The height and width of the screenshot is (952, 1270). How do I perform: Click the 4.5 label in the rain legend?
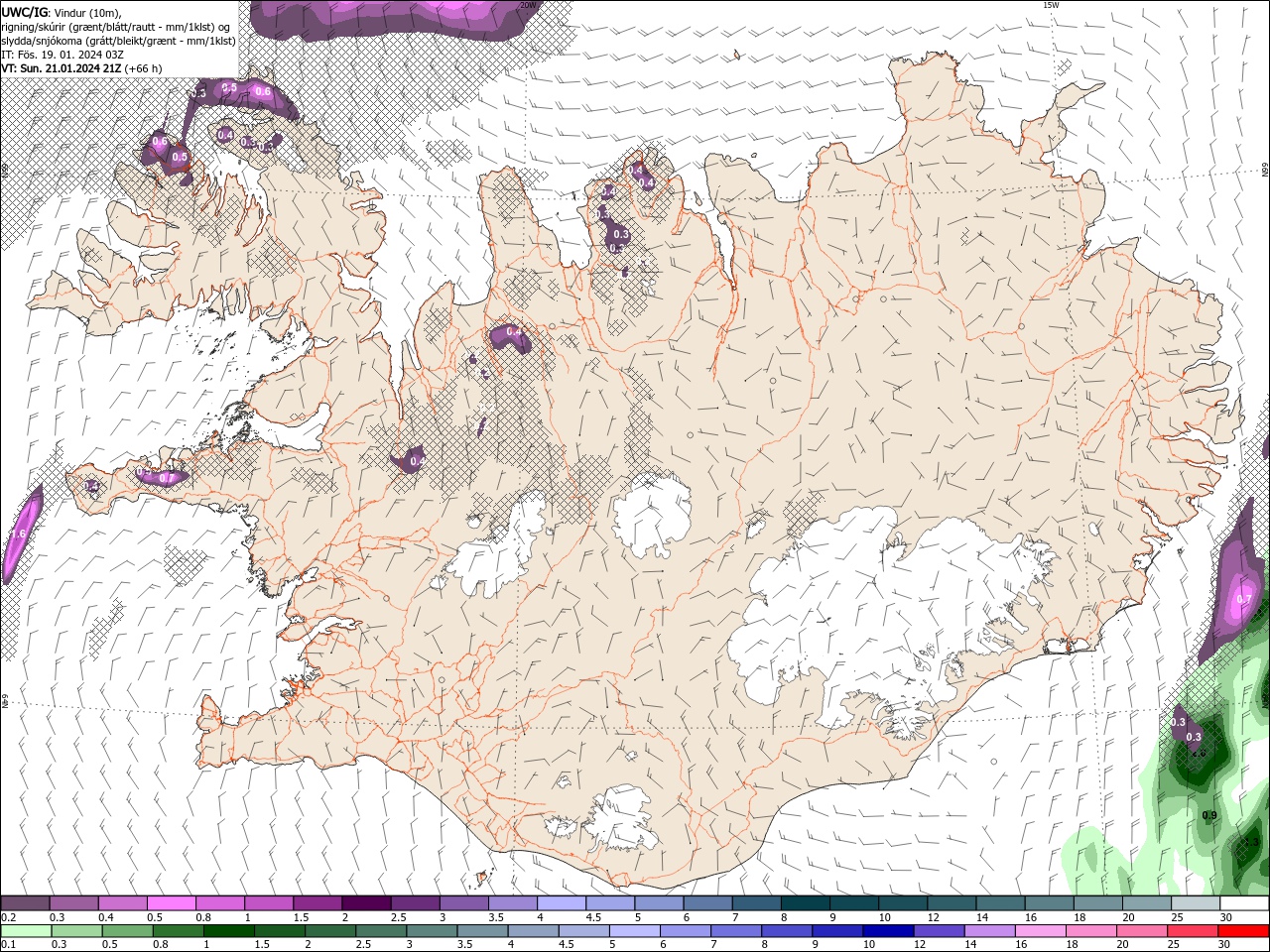(x=565, y=945)
